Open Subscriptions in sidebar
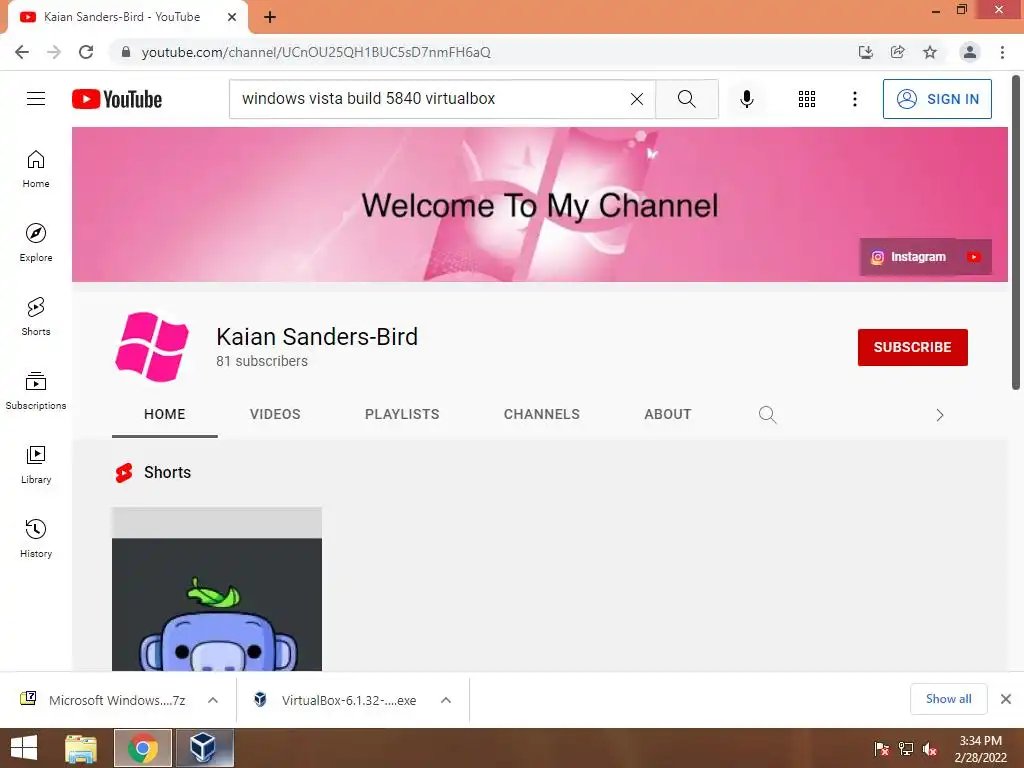 pyautogui.click(x=36, y=391)
